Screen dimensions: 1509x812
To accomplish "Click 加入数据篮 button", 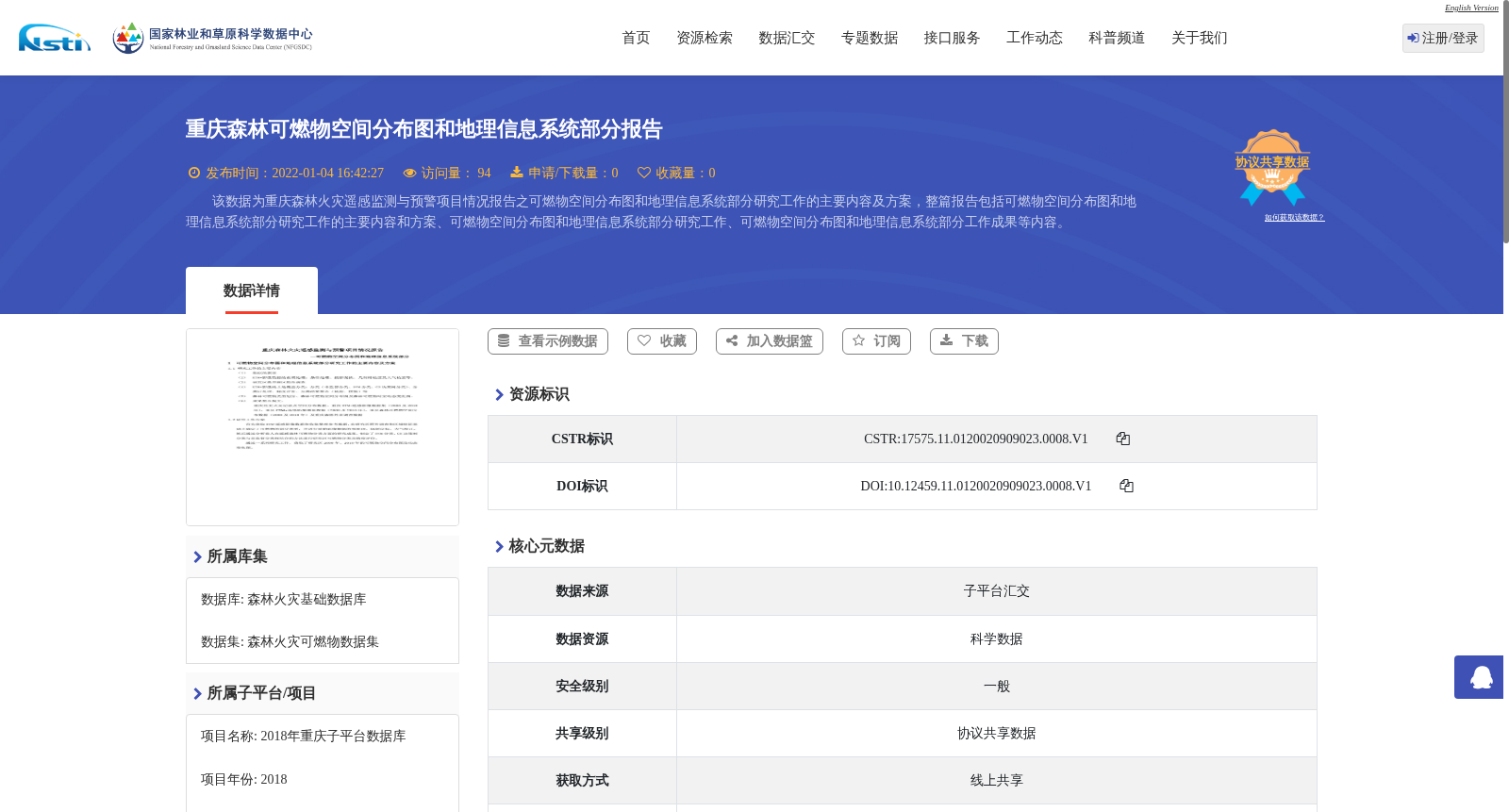I will click(770, 341).
